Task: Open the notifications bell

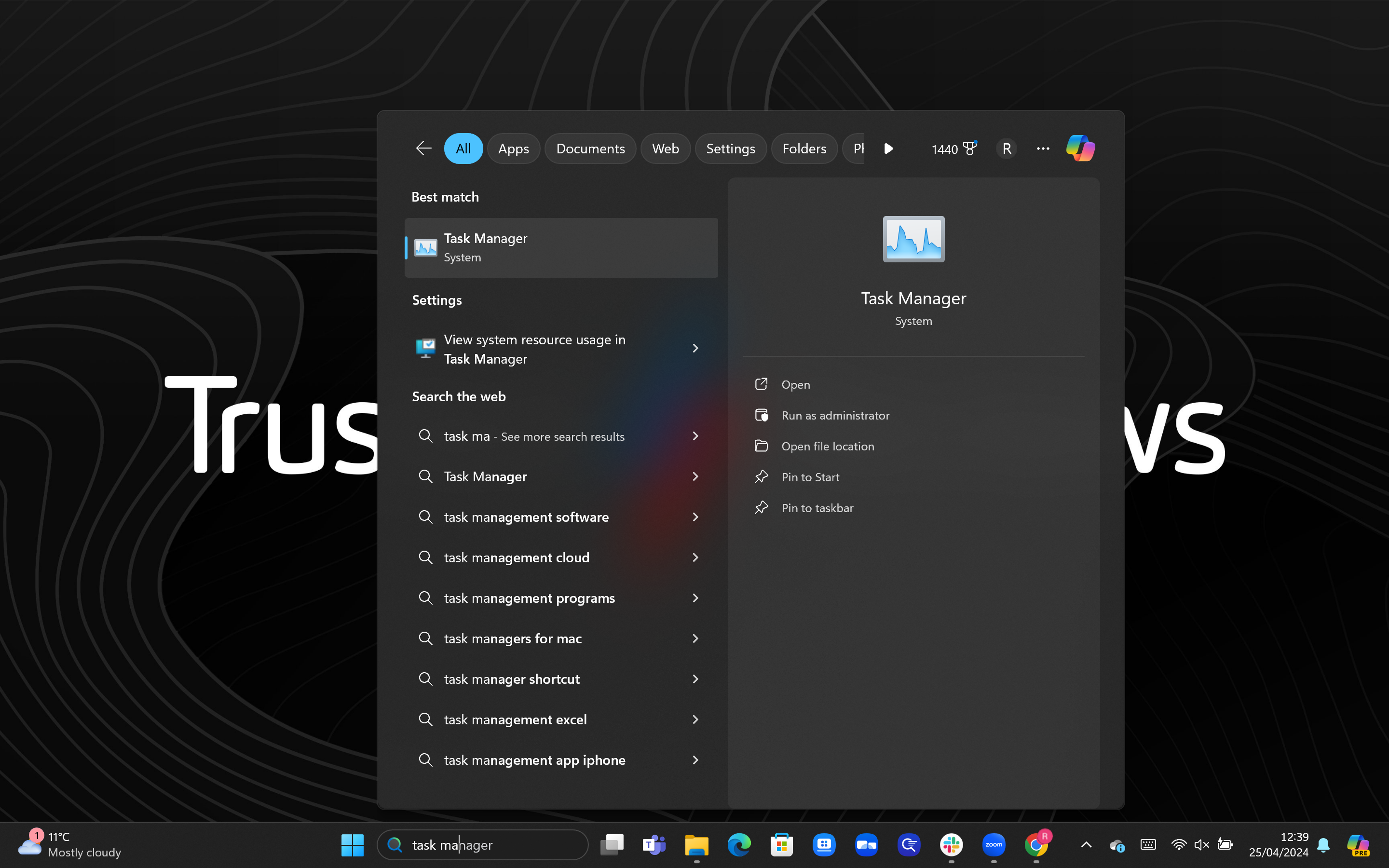Action: coord(1323,844)
